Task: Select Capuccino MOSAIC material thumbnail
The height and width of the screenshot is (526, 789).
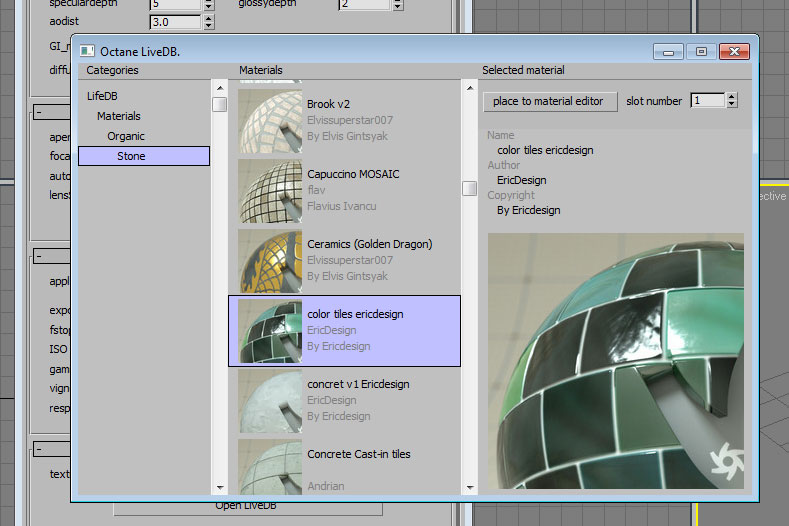Action: [x=270, y=191]
